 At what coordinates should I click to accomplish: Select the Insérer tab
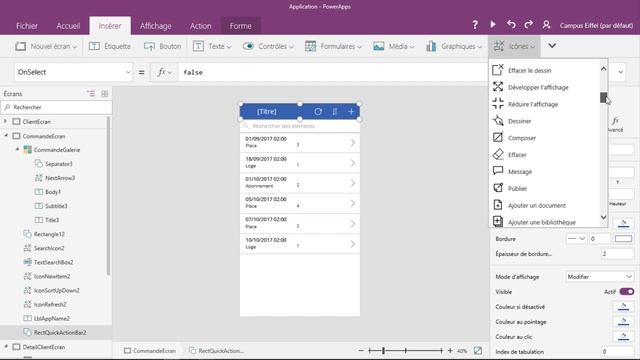(110, 26)
